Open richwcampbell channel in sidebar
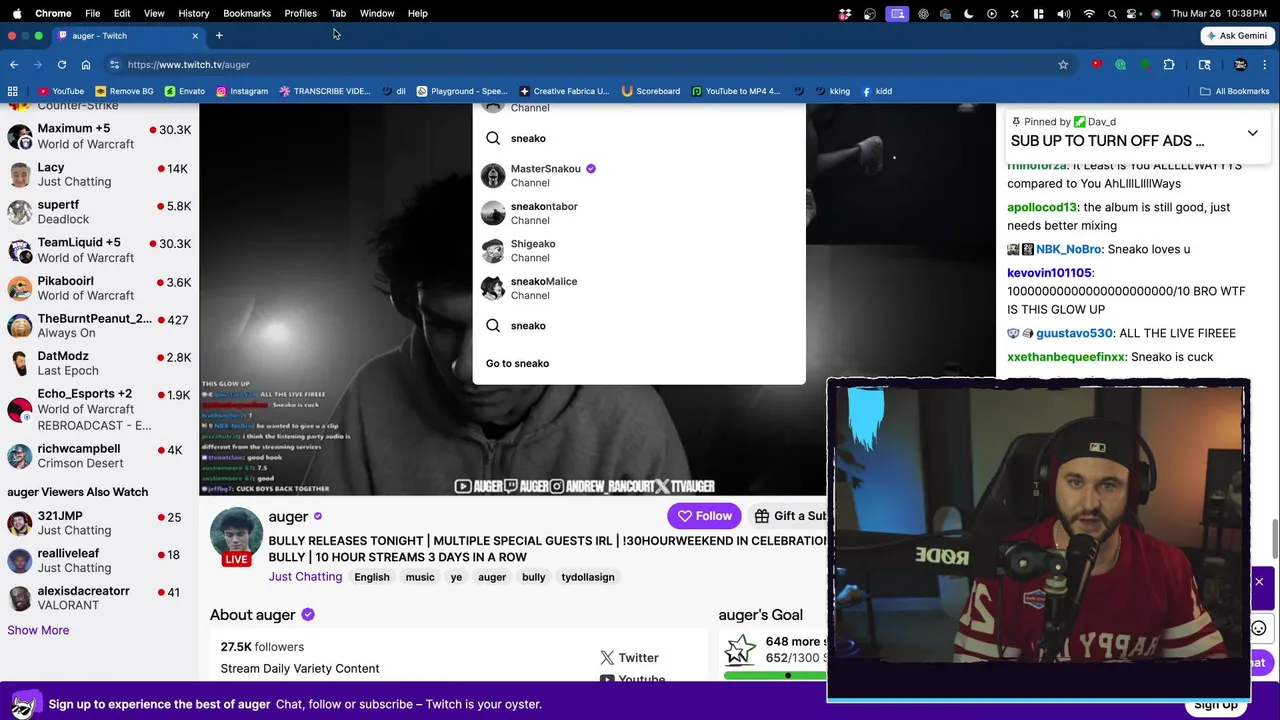The image size is (1280, 720). click(x=99, y=456)
